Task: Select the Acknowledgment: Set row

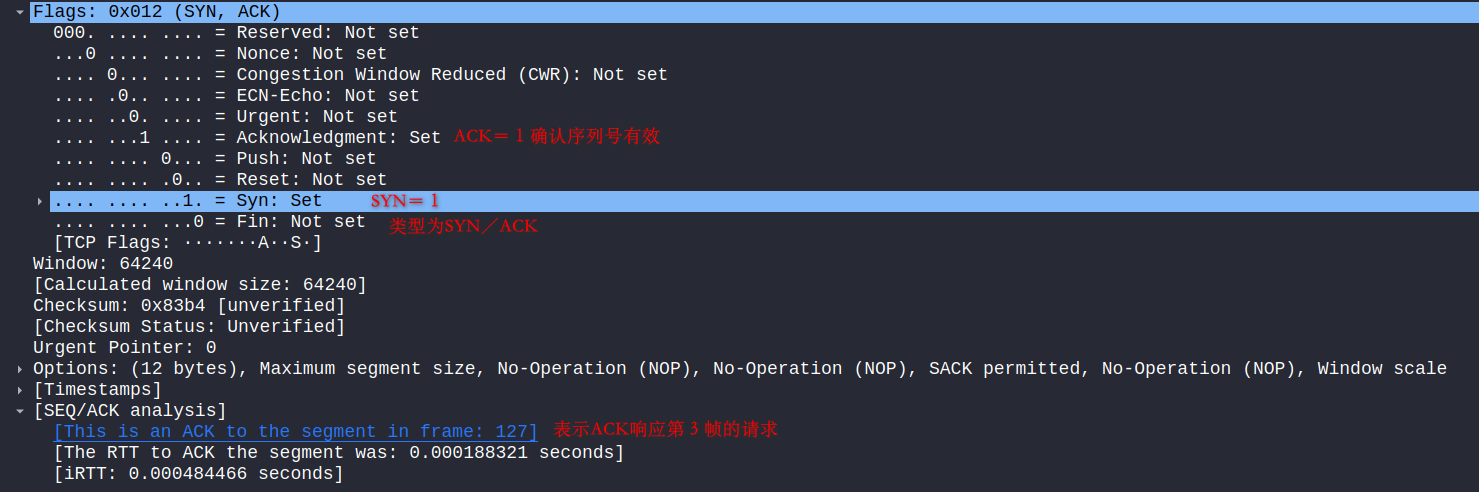Action: tap(247, 138)
